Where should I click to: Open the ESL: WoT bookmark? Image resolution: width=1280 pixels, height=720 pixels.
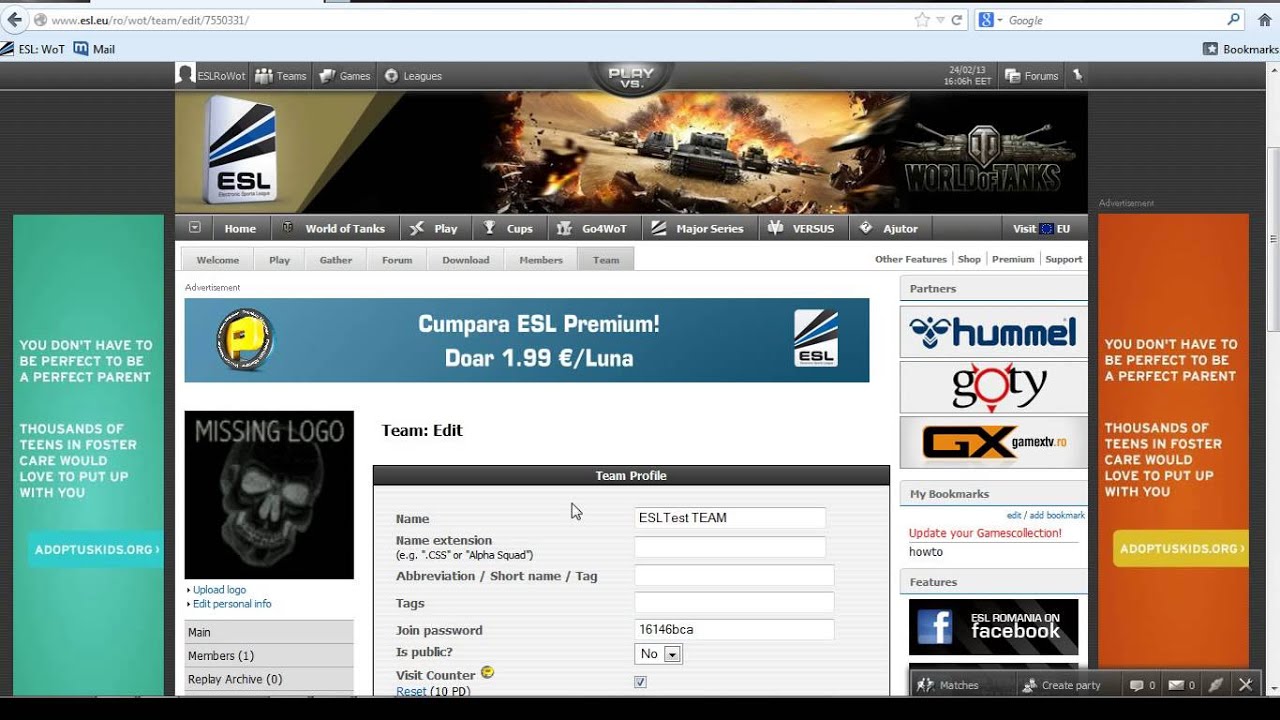(34, 48)
